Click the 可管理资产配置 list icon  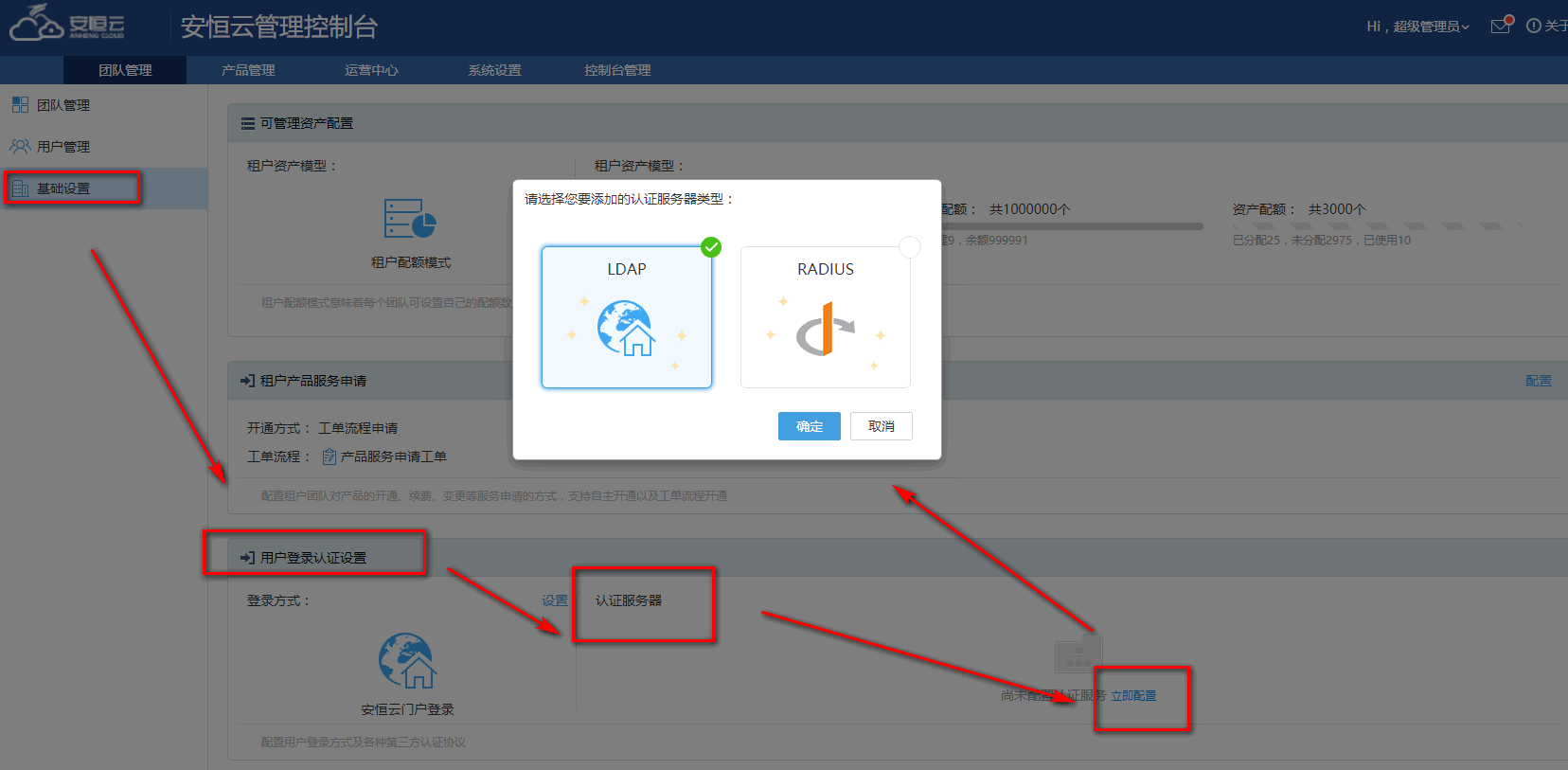(x=248, y=123)
